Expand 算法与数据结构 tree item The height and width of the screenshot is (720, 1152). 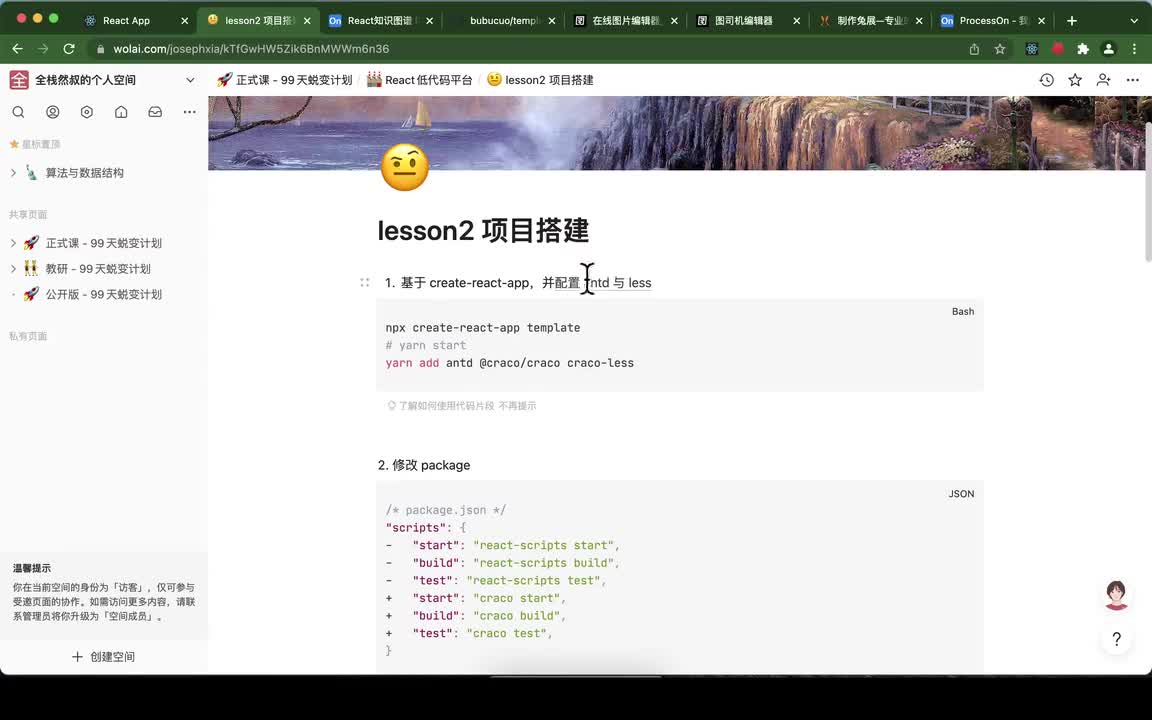[x=13, y=173]
